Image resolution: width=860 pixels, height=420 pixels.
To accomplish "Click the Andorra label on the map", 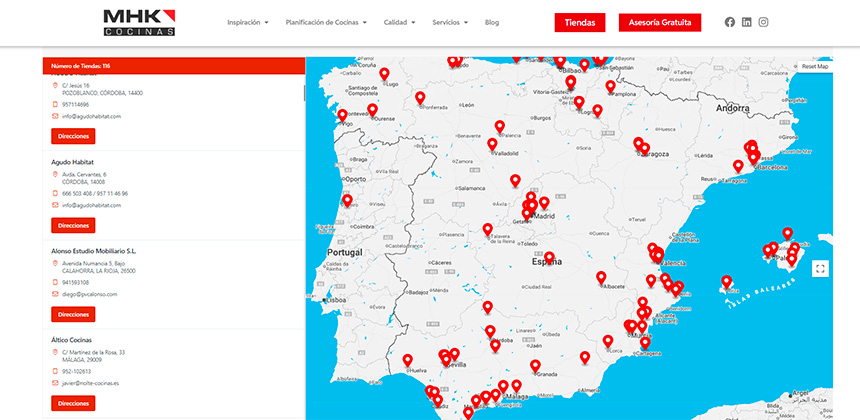I will (732, 109).
